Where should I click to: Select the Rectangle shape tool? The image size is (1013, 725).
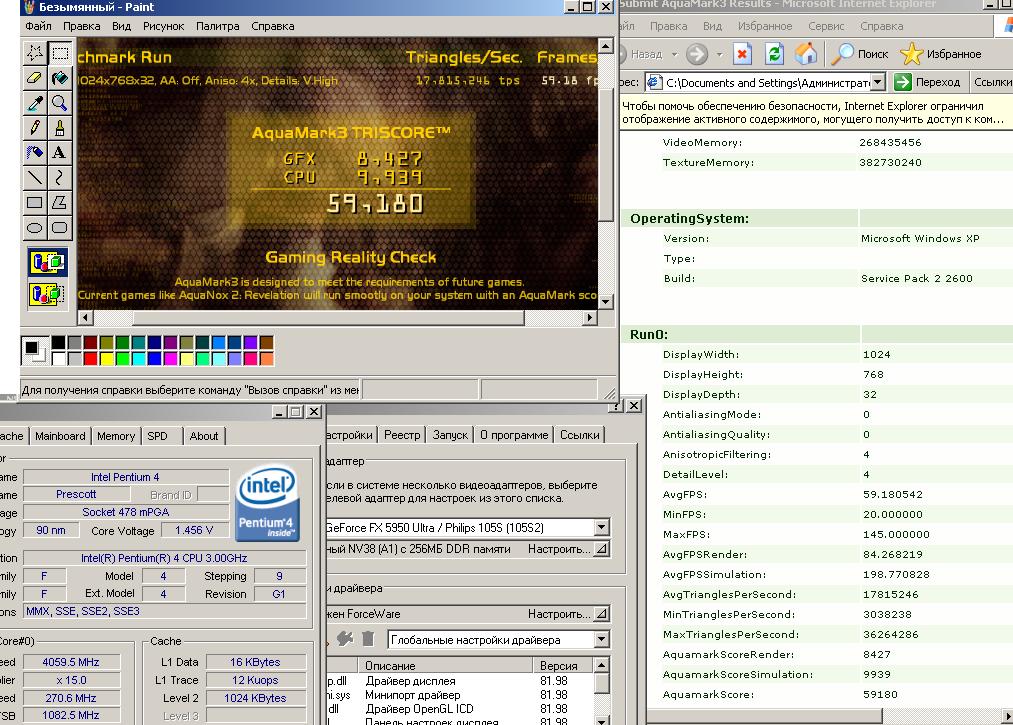(x=34, y=203)
